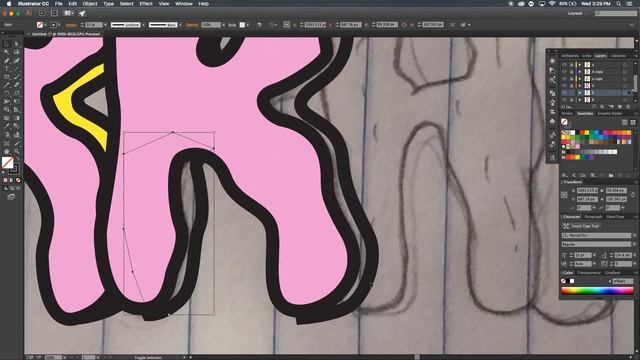640x360 pixels.
Task: Click the Opacity field in Control bar
Action: [x=211, y=25]
